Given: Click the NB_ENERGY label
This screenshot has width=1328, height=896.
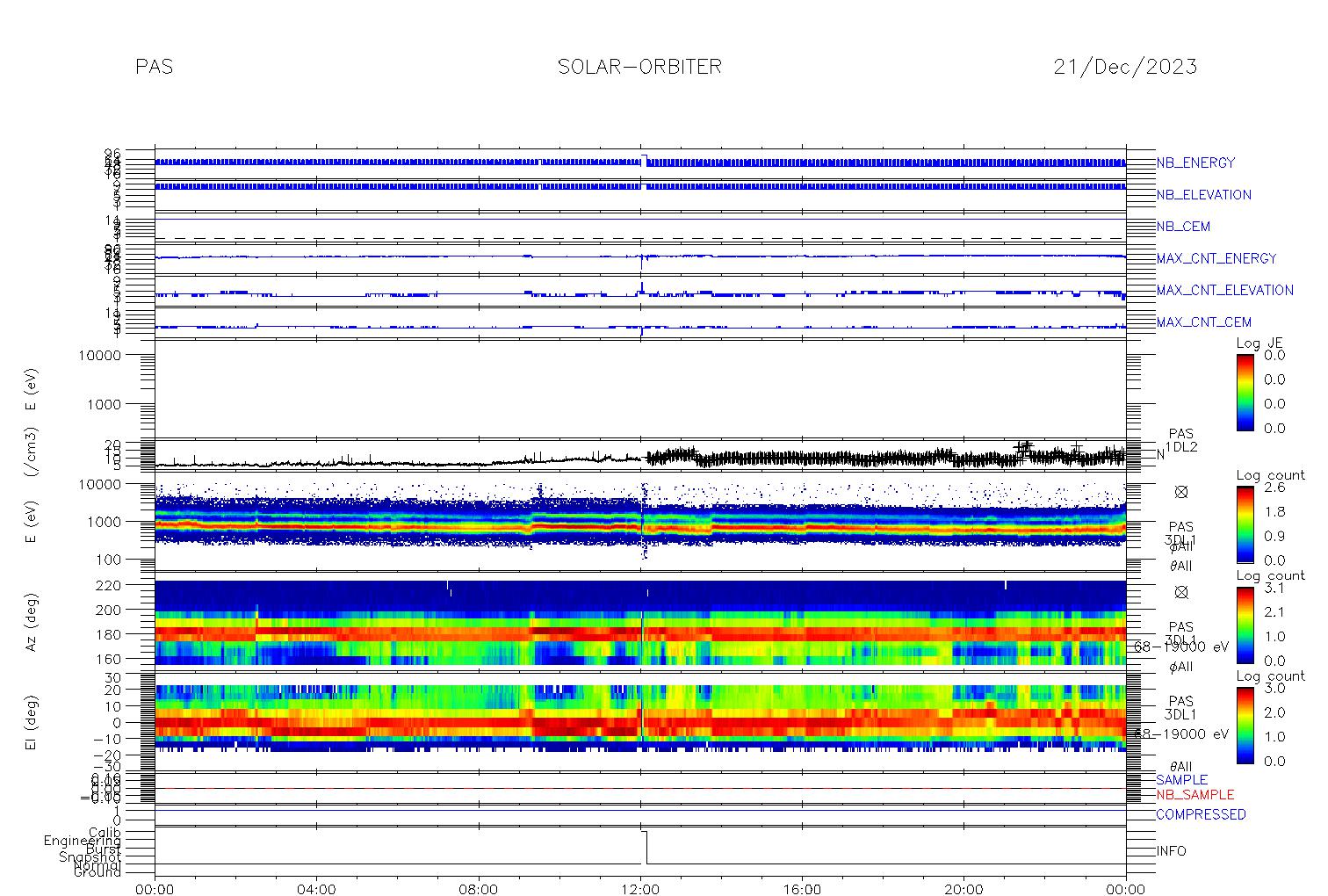Looking at the screenshot, I should pos(1195,163).
